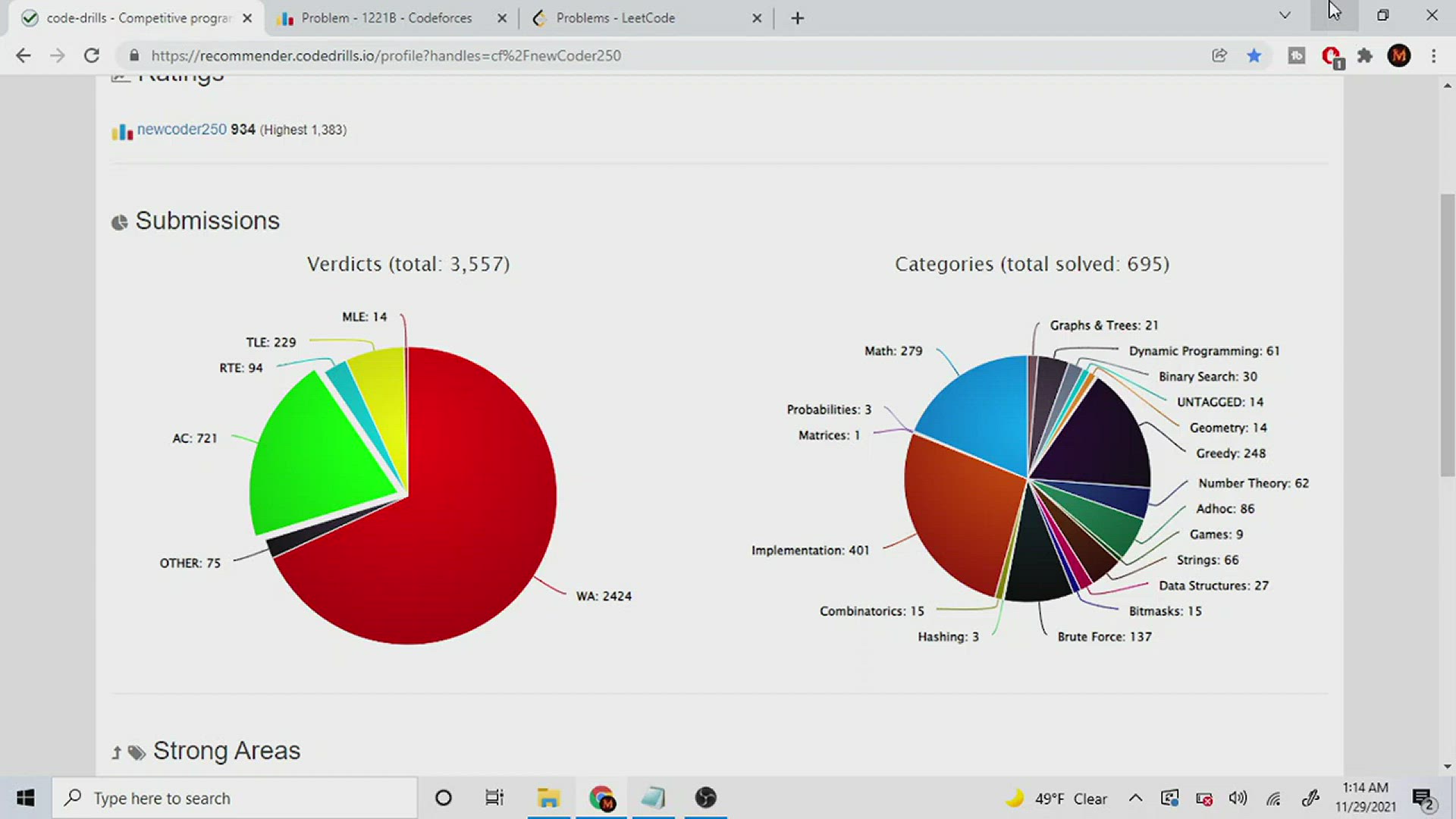Click the Codeforces bars icon beside newcoder250
1456x819 pixels.
121,131
